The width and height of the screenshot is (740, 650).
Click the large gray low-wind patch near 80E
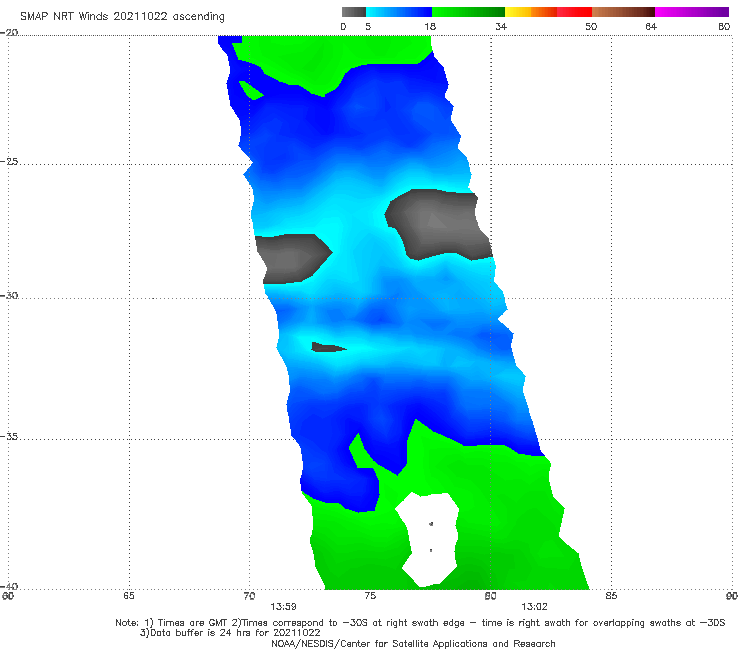[437, 224]
